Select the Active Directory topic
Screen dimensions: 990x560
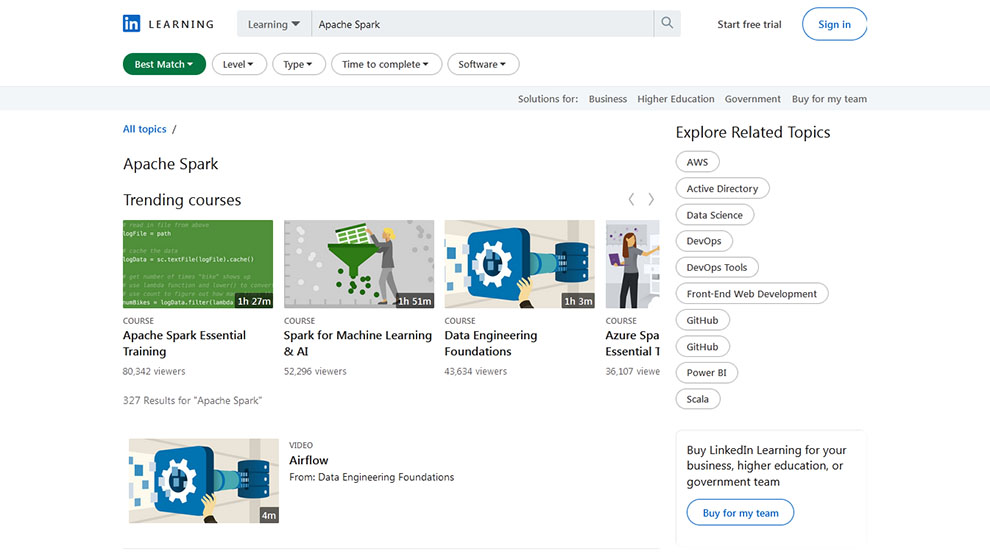[x=722, y=188]
